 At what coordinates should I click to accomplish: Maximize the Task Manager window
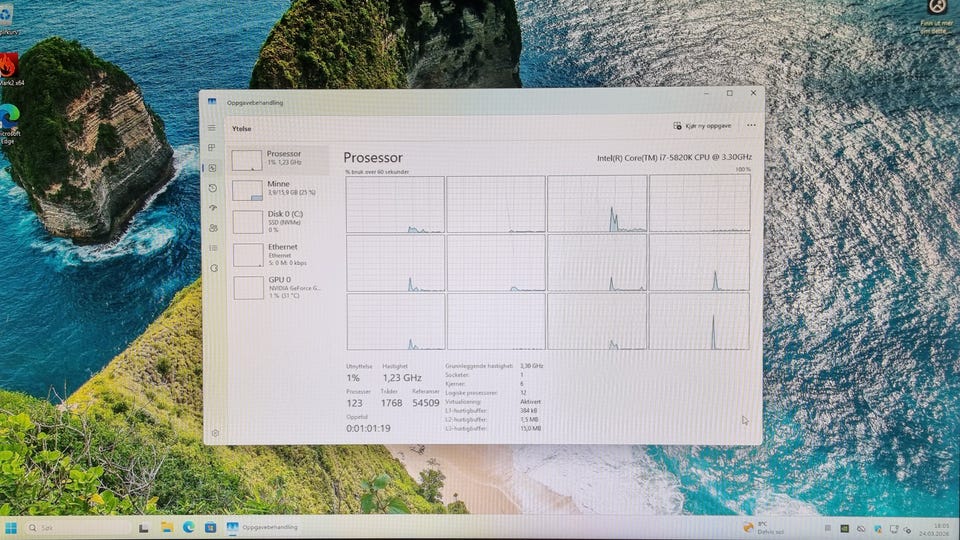tap(730, 93)
